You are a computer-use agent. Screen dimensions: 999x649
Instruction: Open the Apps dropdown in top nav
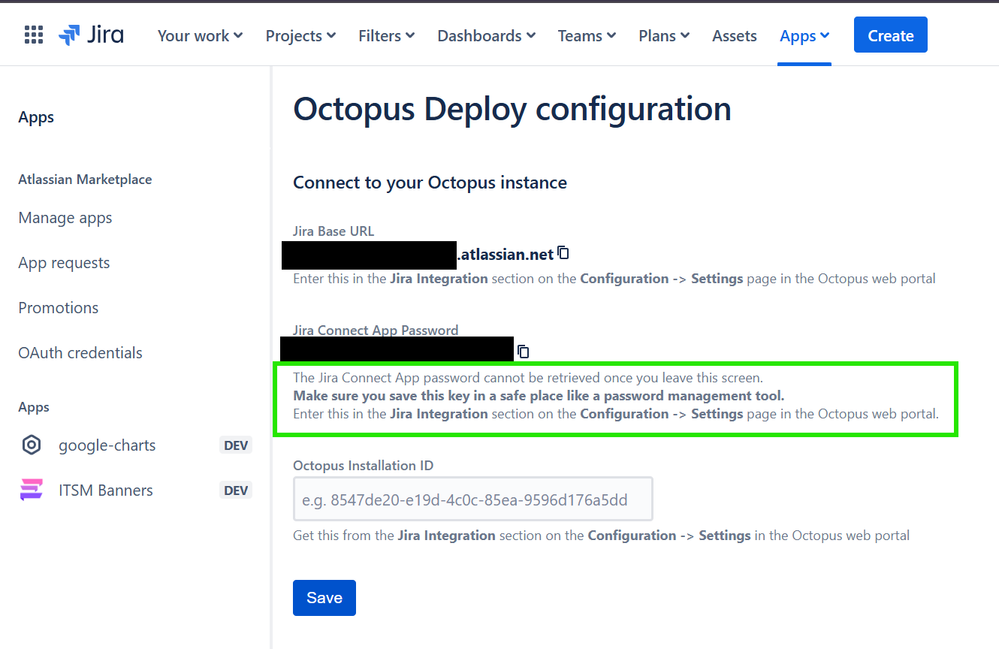coord(804,36)
